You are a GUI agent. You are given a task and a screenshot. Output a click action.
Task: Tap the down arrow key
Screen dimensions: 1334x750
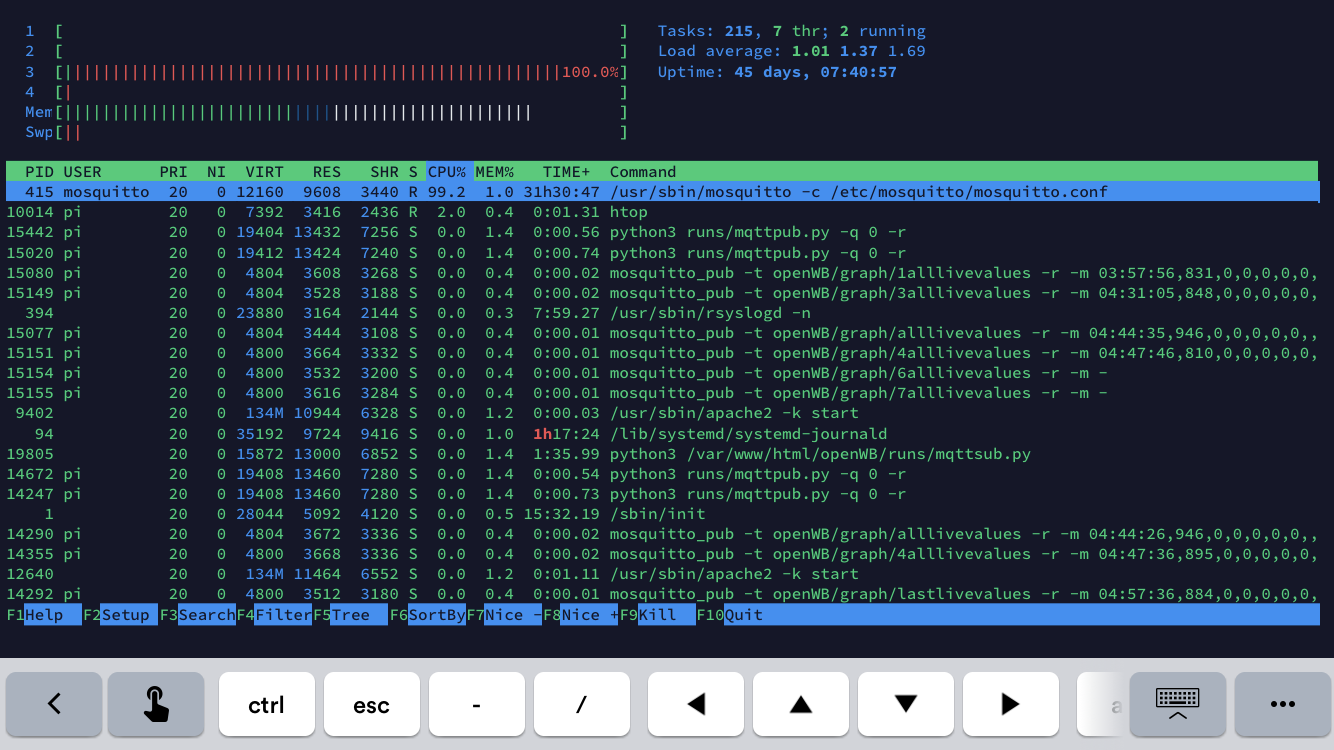click(906, 704)
